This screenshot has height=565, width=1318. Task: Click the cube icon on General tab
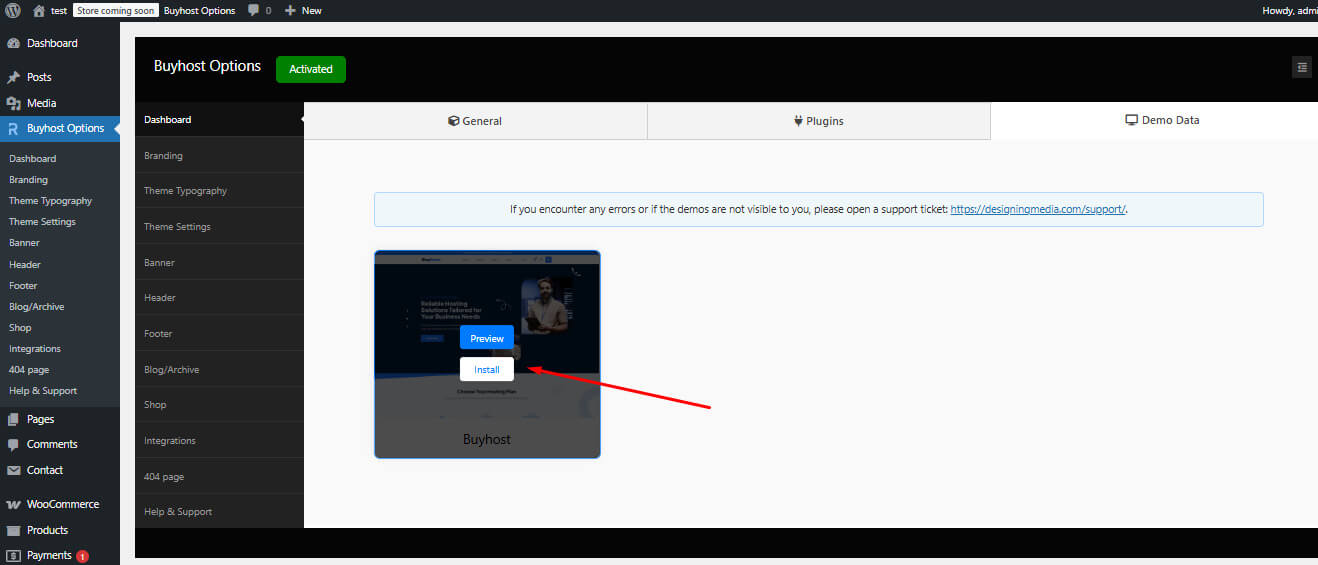pos(454,121)
